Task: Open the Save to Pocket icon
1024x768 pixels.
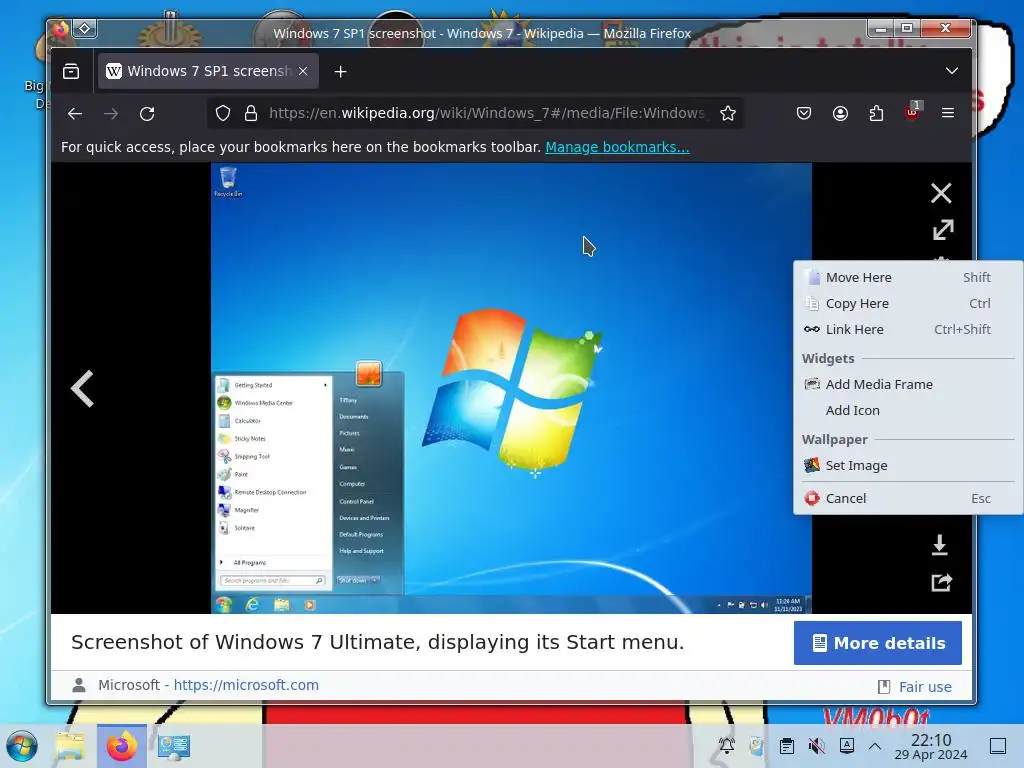Action: tap(804, 114)
